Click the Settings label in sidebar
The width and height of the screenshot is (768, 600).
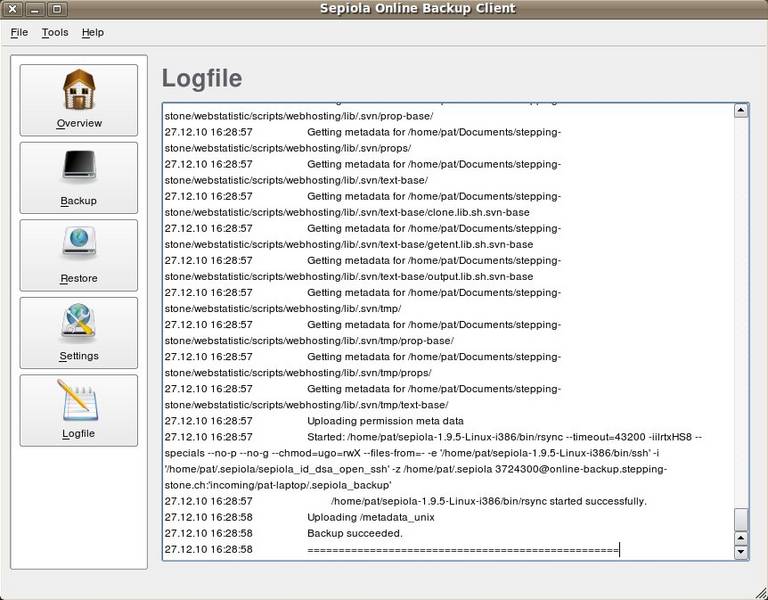tap(79, 356)
